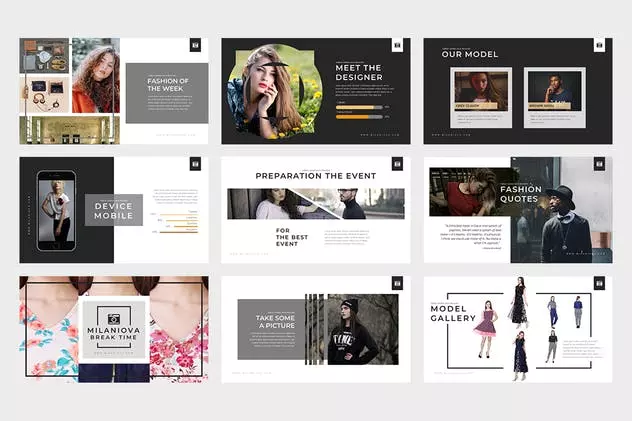Click the Fashion Quotes title text
The width and height of the screenshot is (632, 421).
pyautogui.click(x=521, y=194)
